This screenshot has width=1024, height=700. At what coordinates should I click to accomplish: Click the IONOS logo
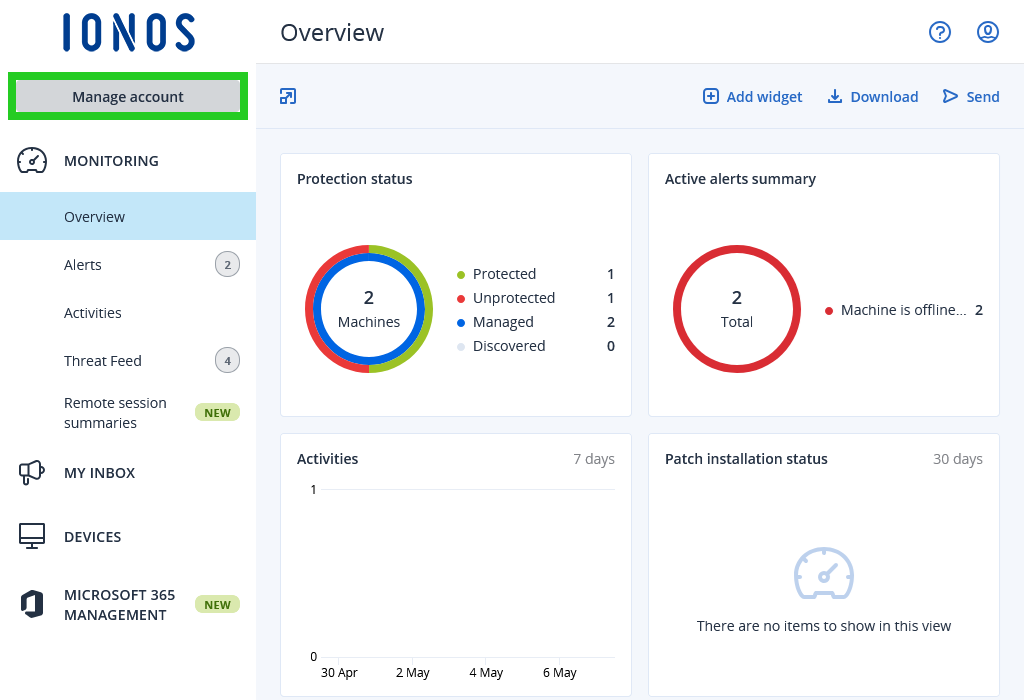click(x=129, y=32)
